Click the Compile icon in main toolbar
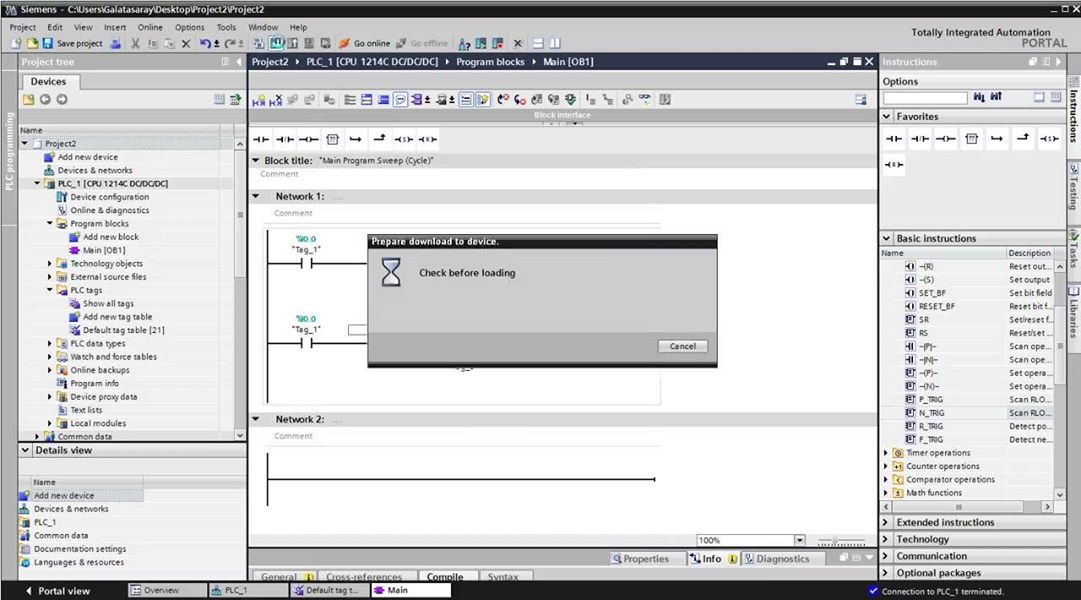1081x600 pixels. pyautogui.click(x=259, y=43)
